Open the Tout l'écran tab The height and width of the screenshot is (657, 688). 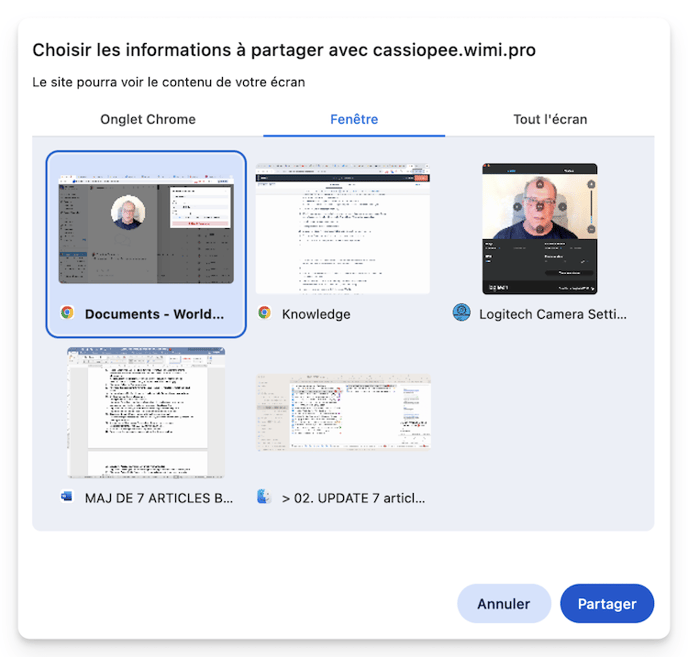(550, 119)
